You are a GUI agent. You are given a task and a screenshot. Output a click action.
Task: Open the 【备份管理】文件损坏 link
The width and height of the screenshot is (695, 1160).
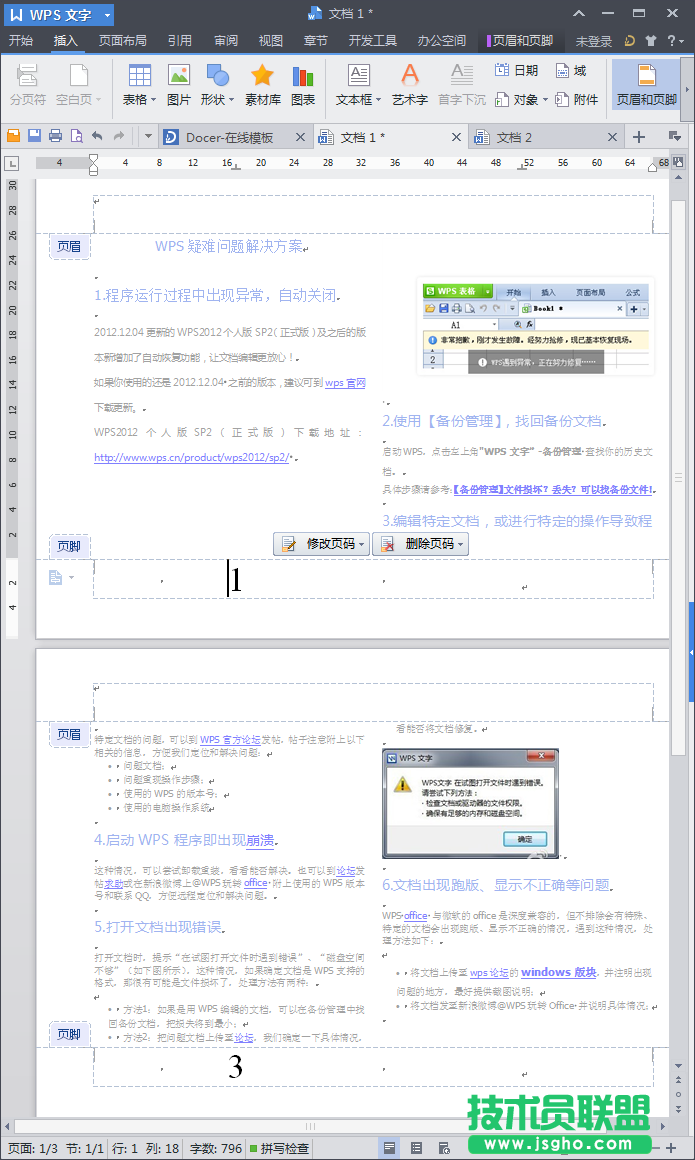(552, 490)
